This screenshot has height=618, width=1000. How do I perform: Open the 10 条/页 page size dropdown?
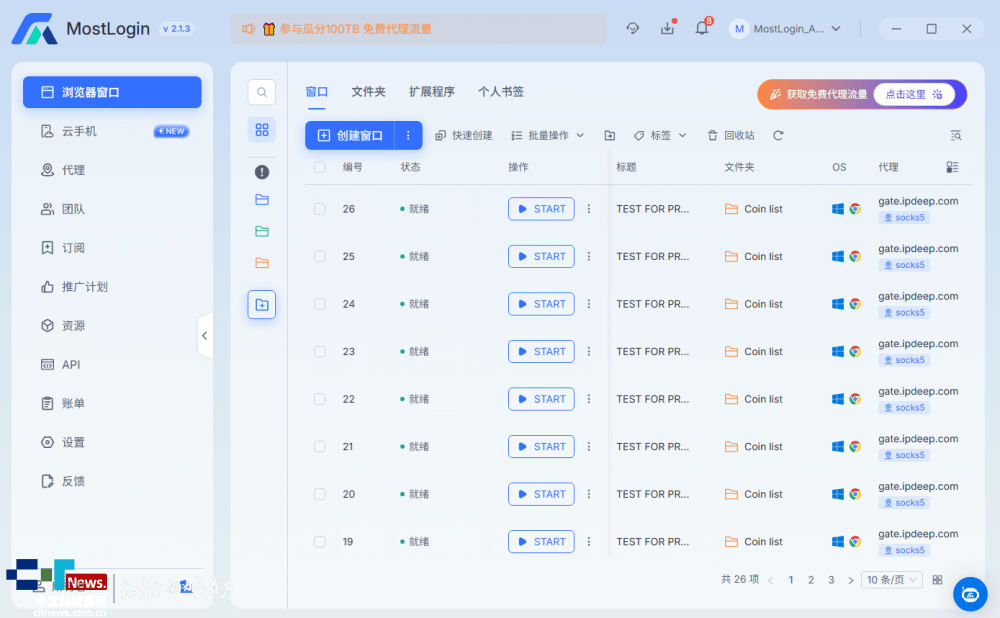pyautogui.click(x=891, y=580)
